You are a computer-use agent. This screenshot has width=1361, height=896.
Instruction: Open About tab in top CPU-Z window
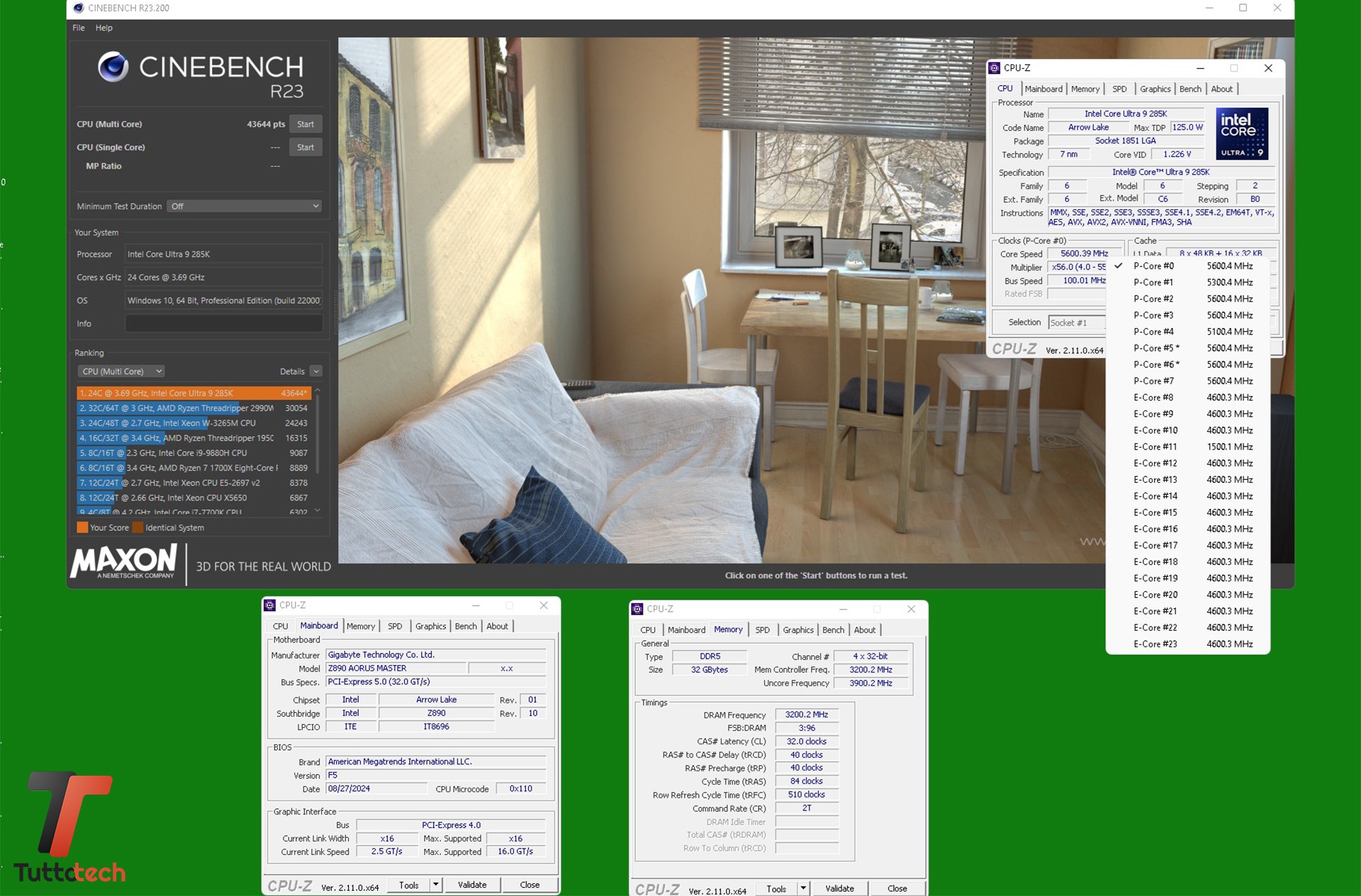tap(1221, 89)
